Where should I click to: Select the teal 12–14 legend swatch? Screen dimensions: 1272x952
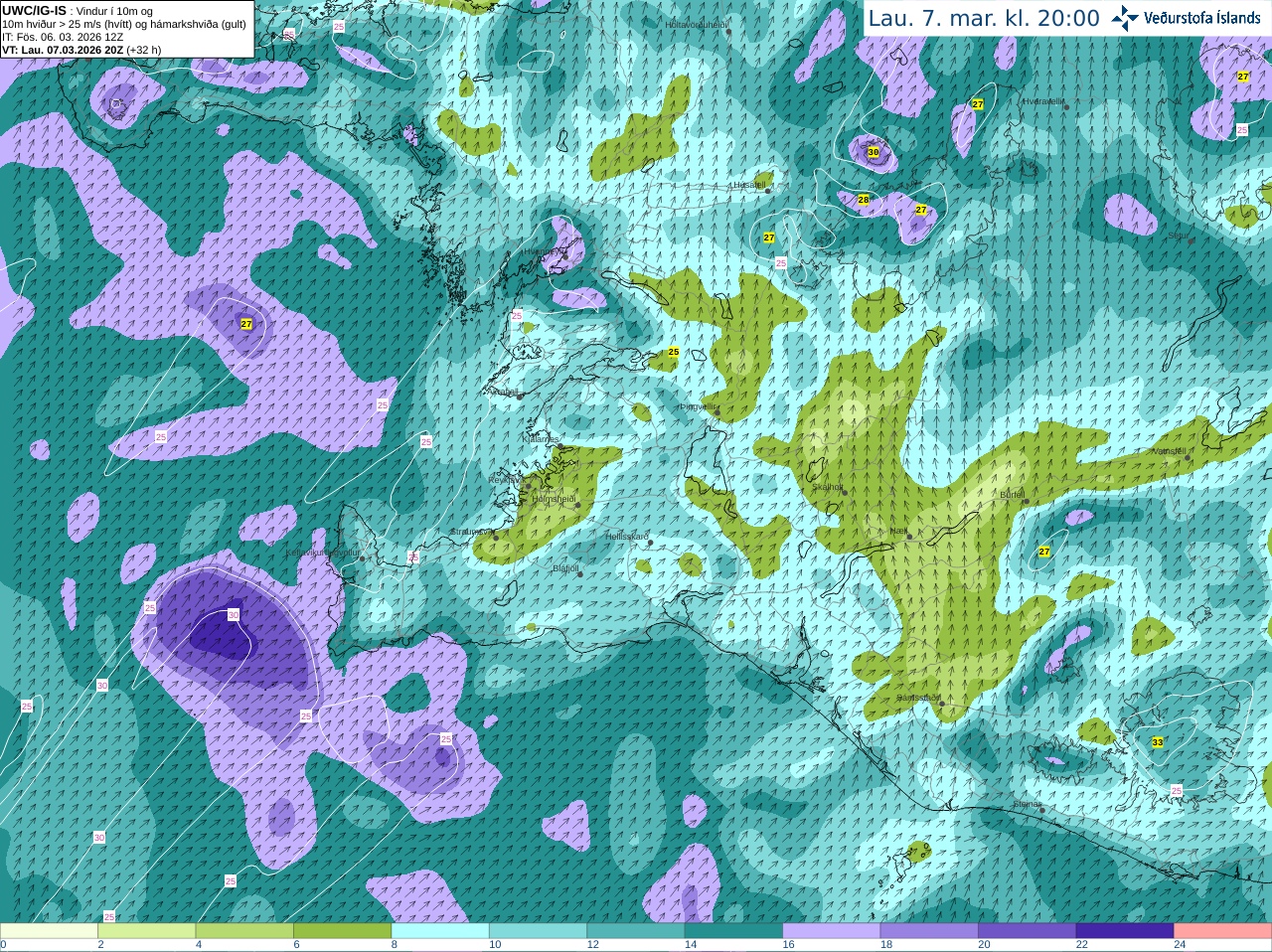(636, 931)
